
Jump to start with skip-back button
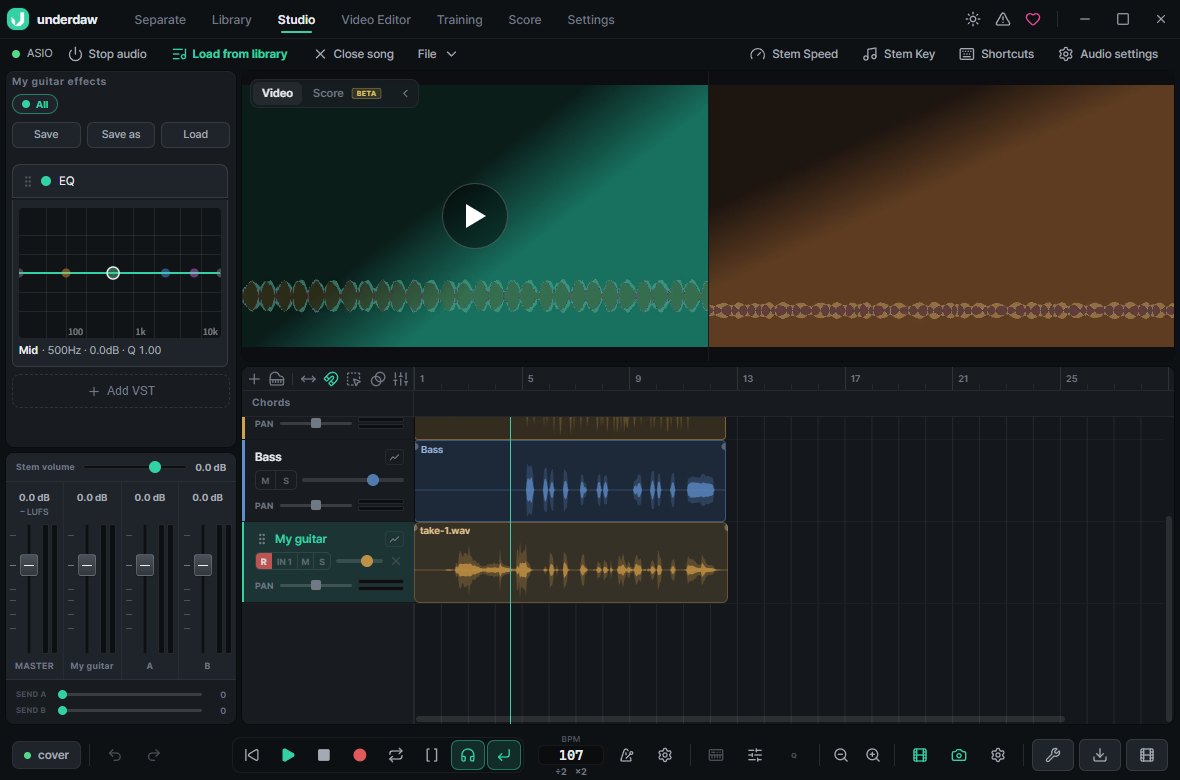[x=252, y=755]
